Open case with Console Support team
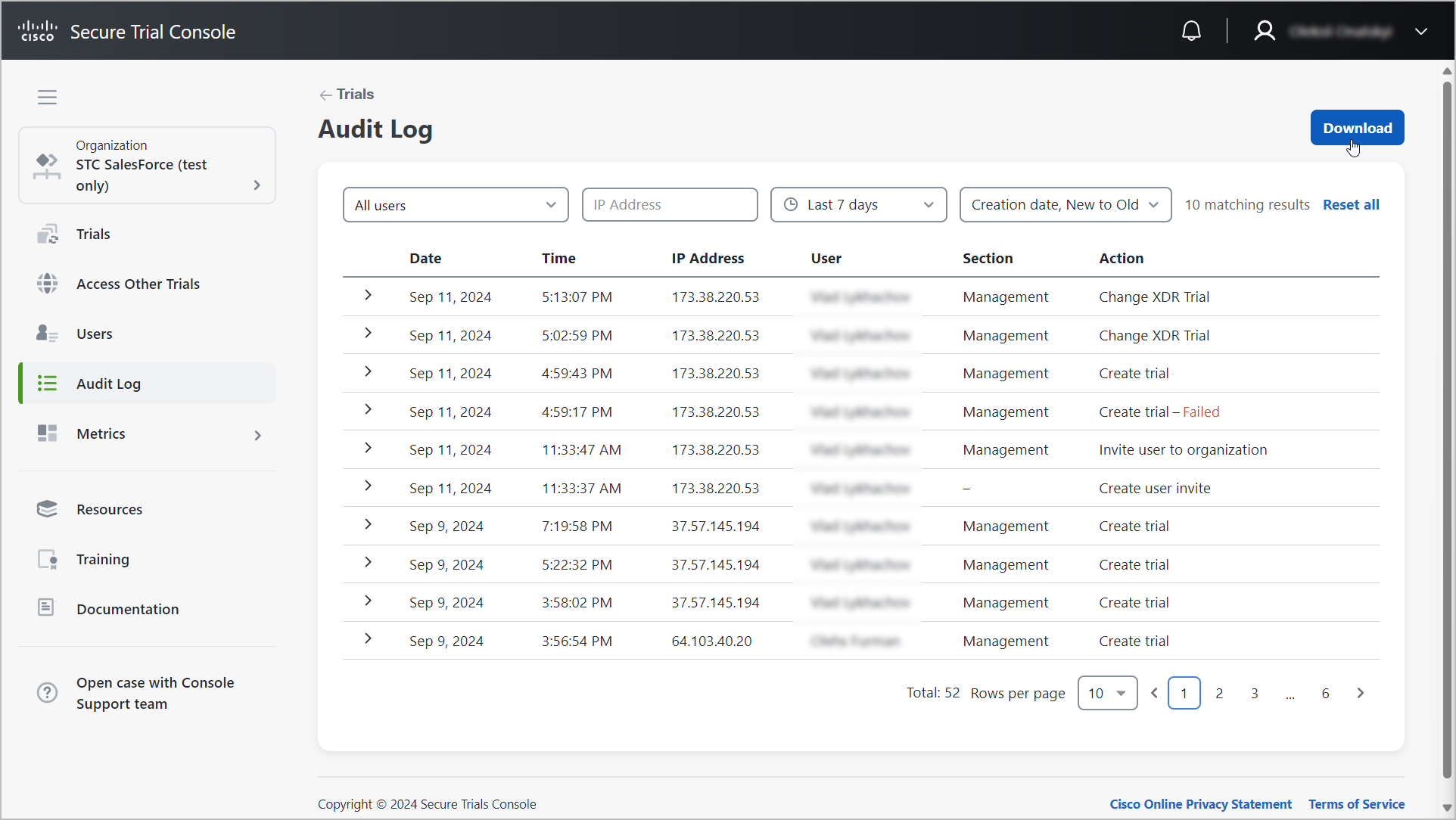 click(x=155, y=693)
